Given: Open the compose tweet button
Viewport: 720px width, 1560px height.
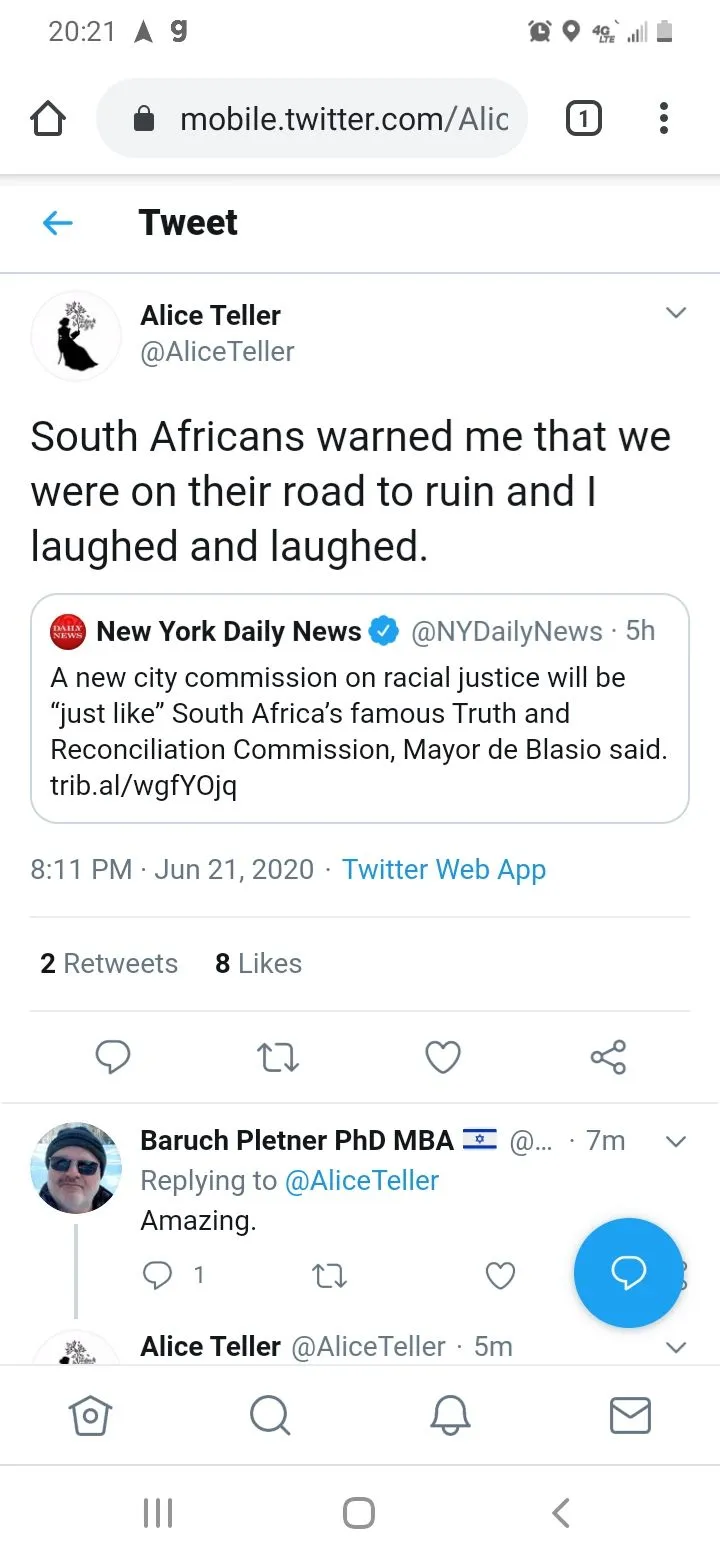Looking at the screenshot, I should pyautogui.click(x=628, y=1273).
